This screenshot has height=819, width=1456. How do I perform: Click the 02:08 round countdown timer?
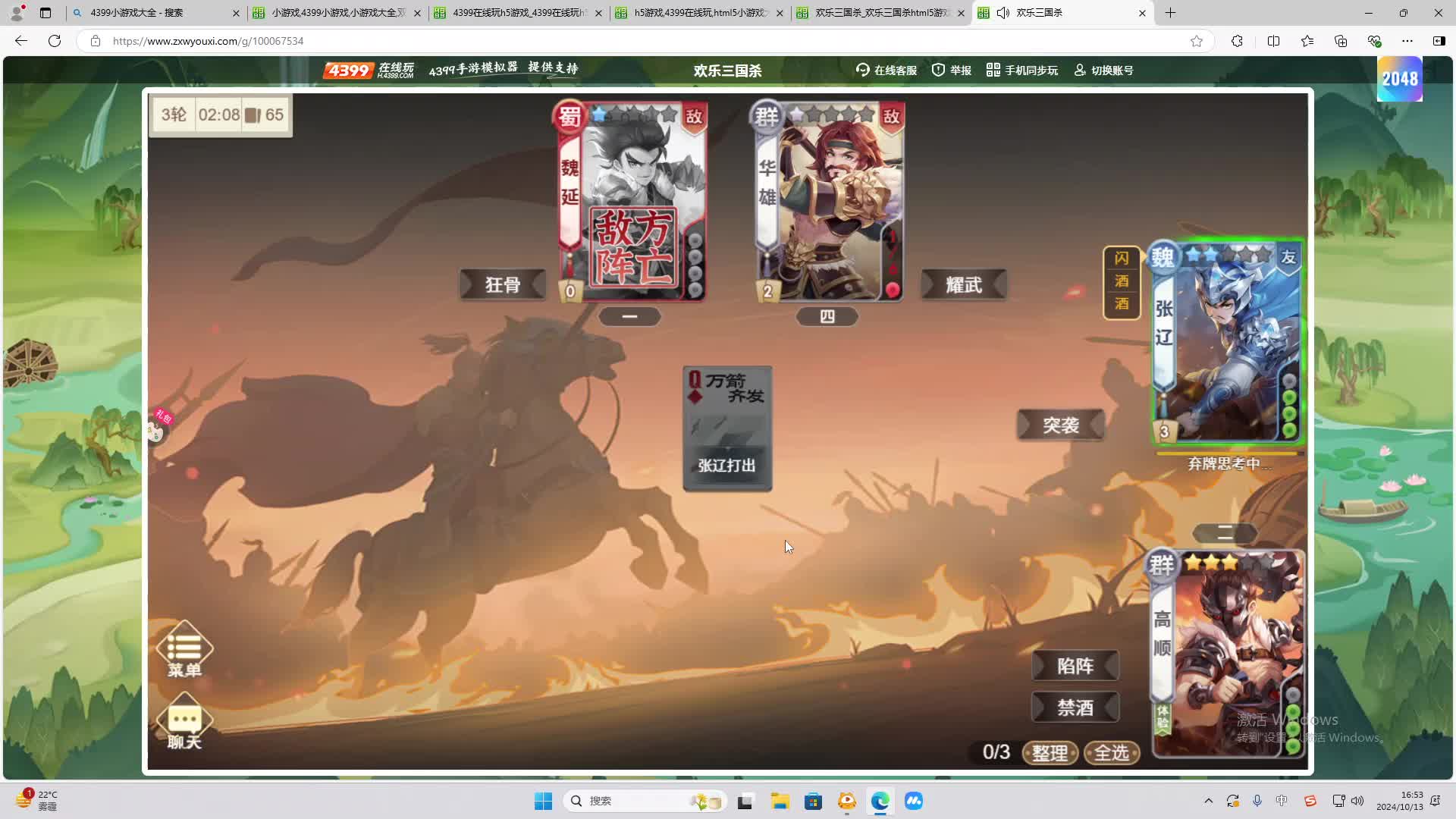(218, 115)
